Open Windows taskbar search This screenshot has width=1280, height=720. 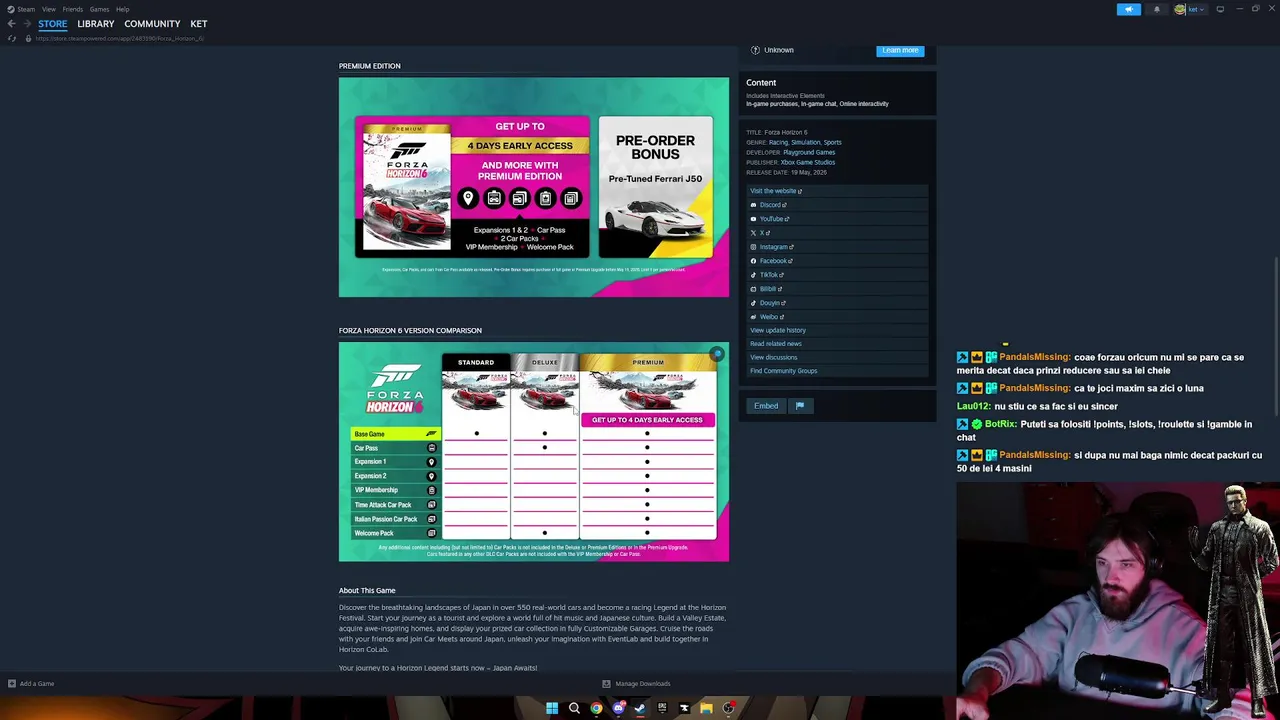(x=574, y=708)
